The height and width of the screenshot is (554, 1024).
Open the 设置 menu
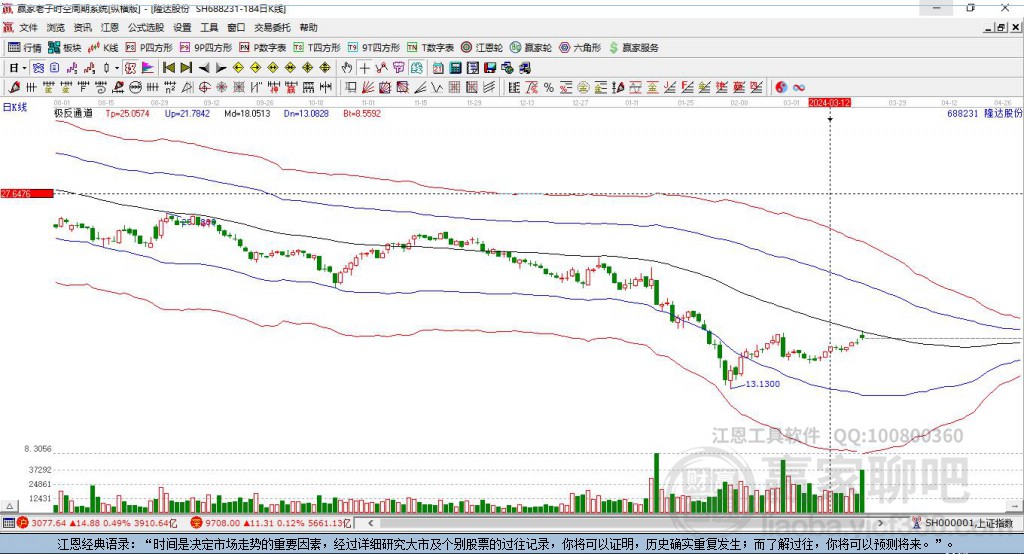(x=182, y=27)
